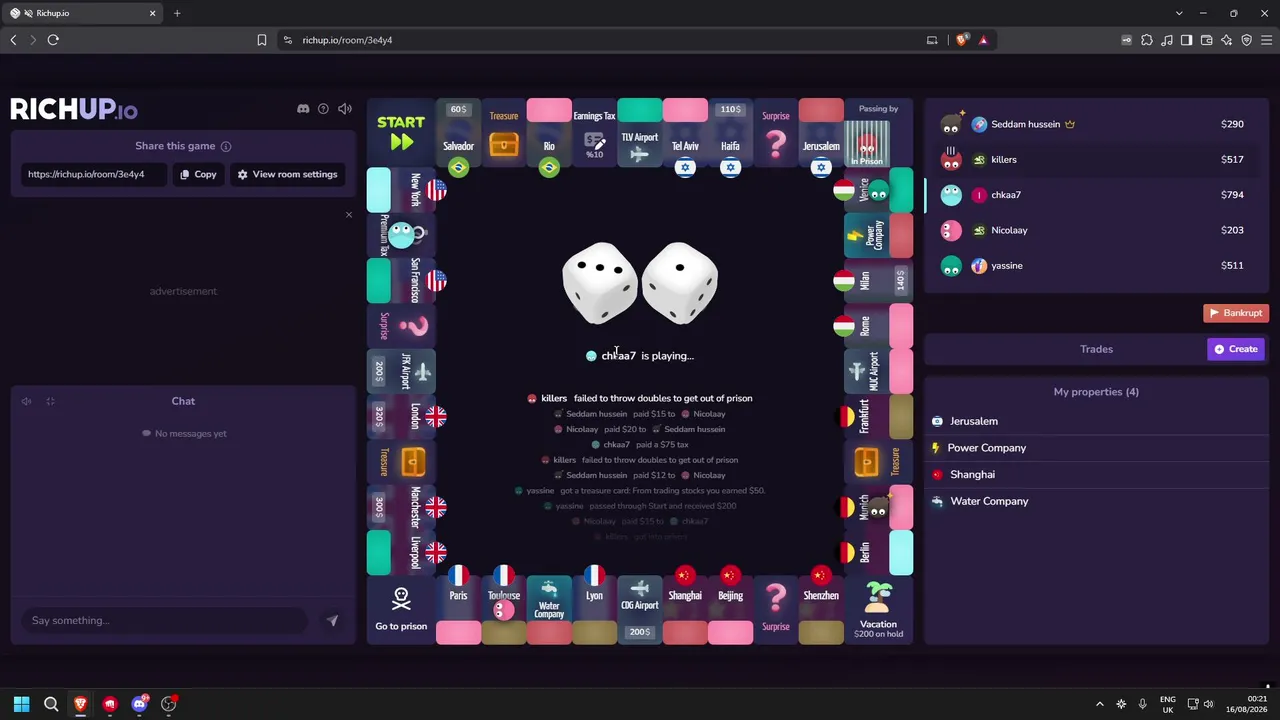
Task: Select the Vacation corner tile
Action: click(x=879, y=610)
